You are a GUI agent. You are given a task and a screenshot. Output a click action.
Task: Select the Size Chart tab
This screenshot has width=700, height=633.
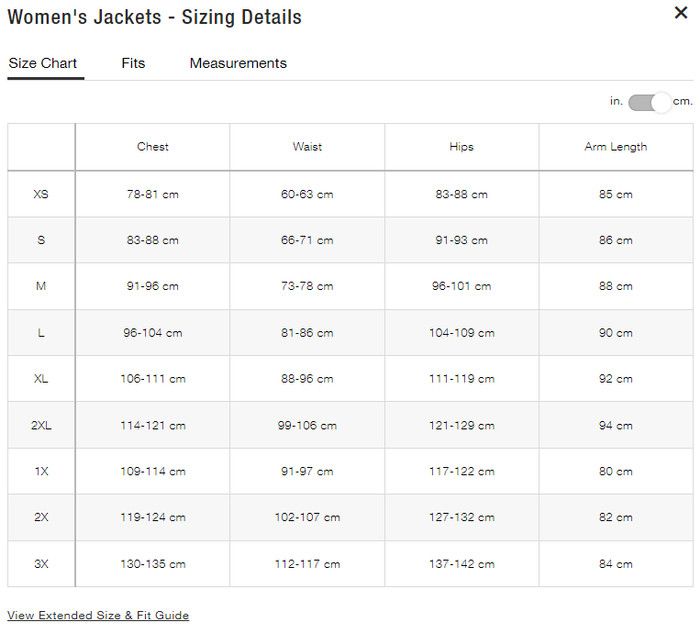coord(43,63)
